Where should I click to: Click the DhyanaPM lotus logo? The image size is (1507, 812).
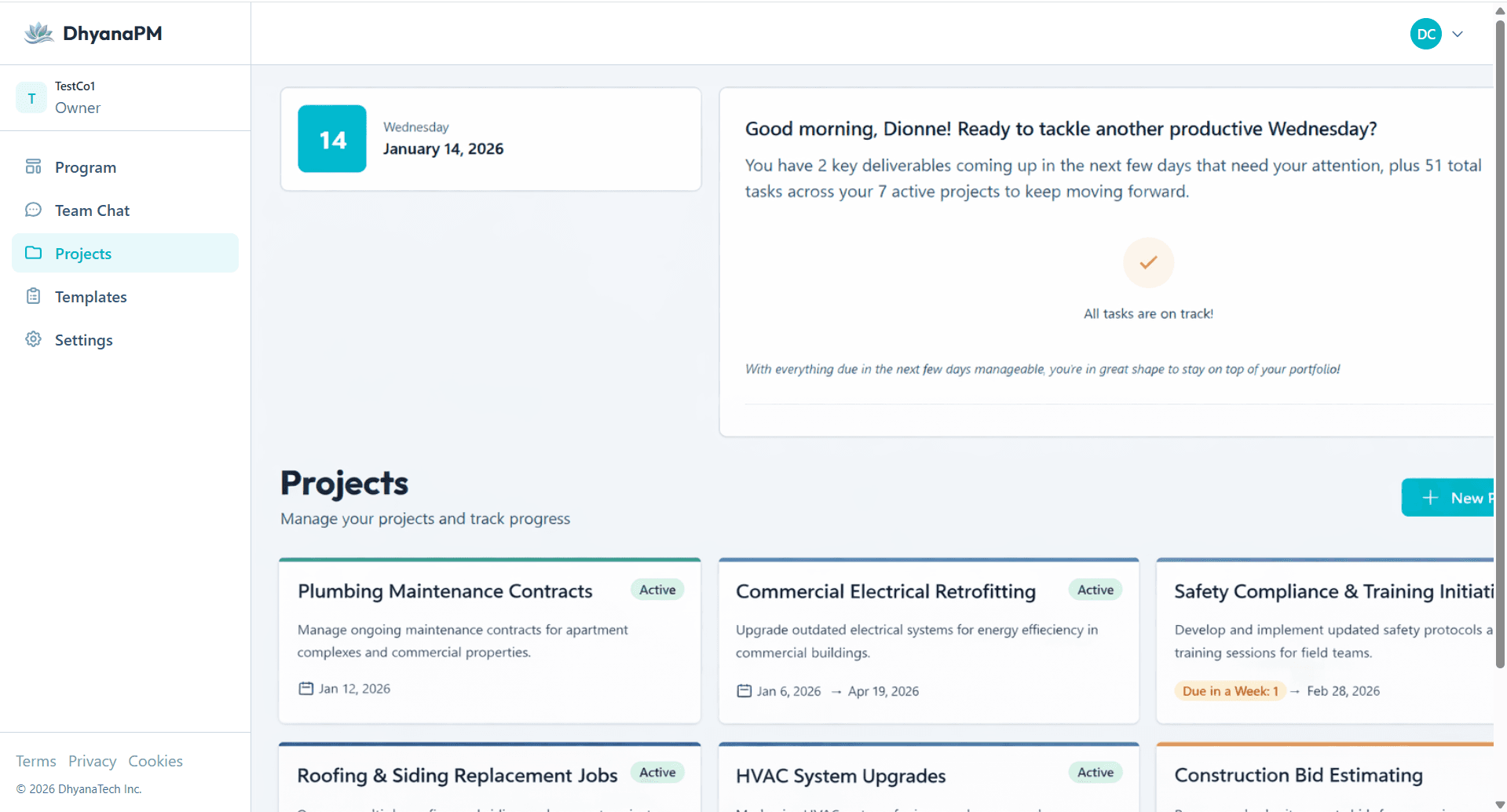(37, 32)
